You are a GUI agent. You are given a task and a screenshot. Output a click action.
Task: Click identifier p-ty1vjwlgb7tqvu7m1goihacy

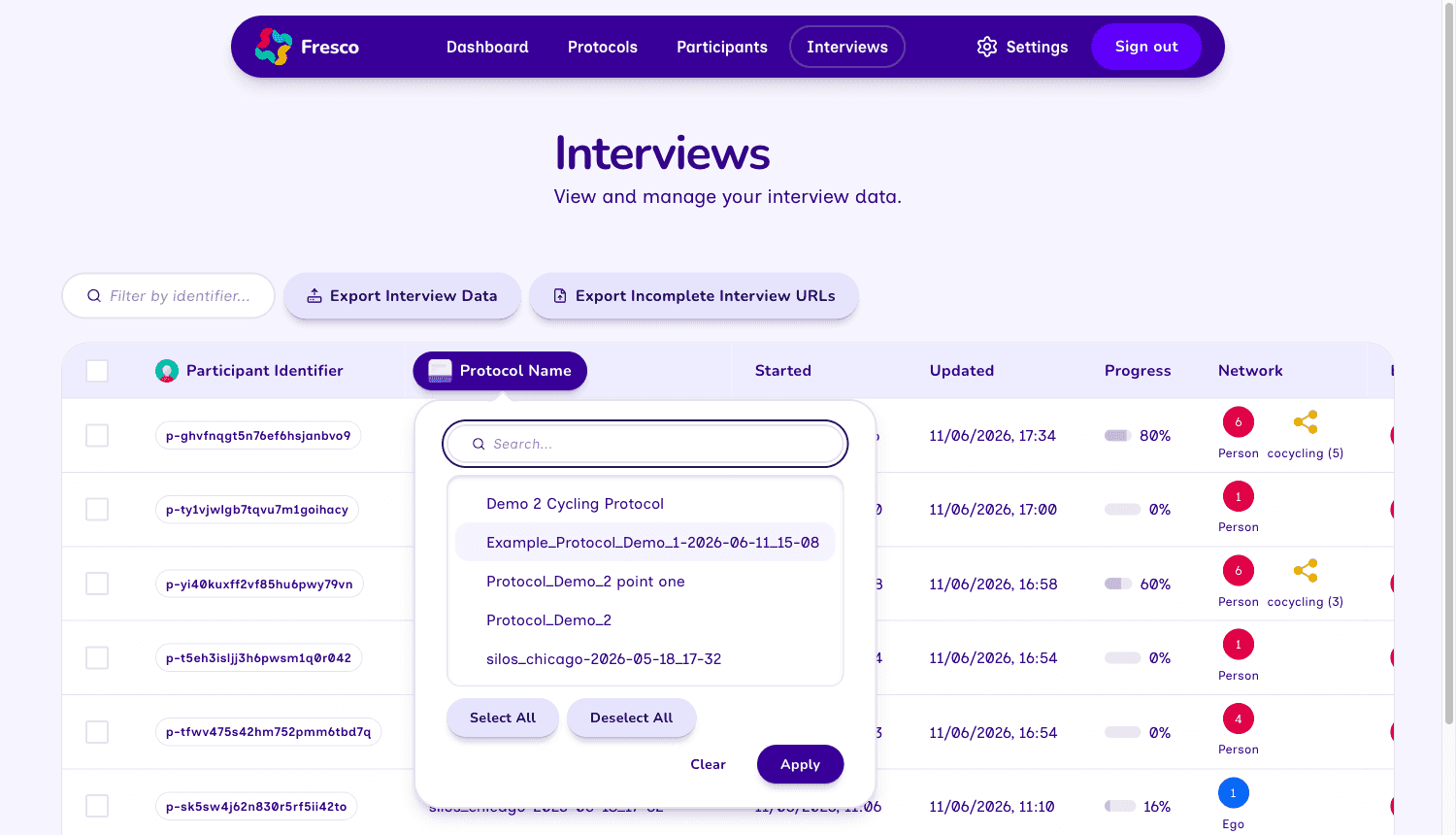coord(257,510)
